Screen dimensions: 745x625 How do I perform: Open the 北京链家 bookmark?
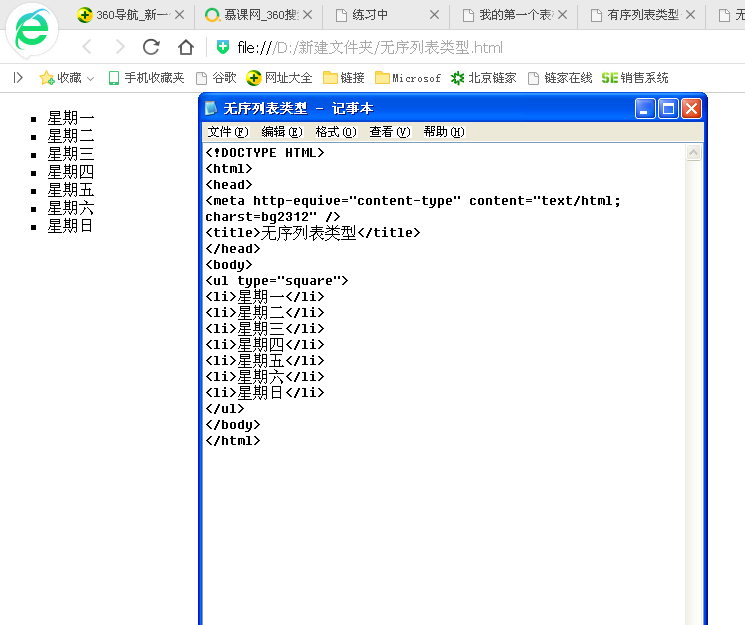click(x=484, y=78)
